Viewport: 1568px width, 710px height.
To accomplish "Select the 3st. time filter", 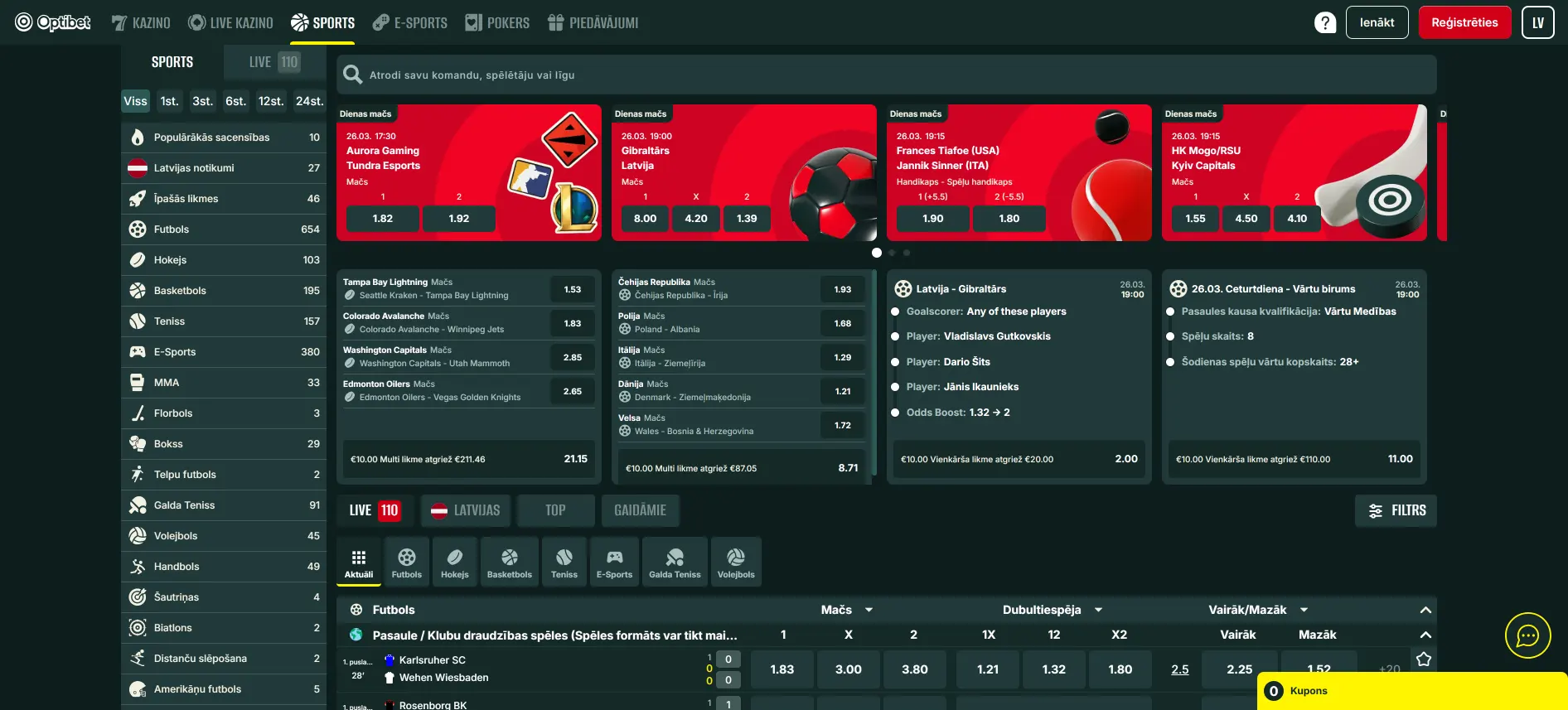I will pyautogui.click(x=202, y=101).
